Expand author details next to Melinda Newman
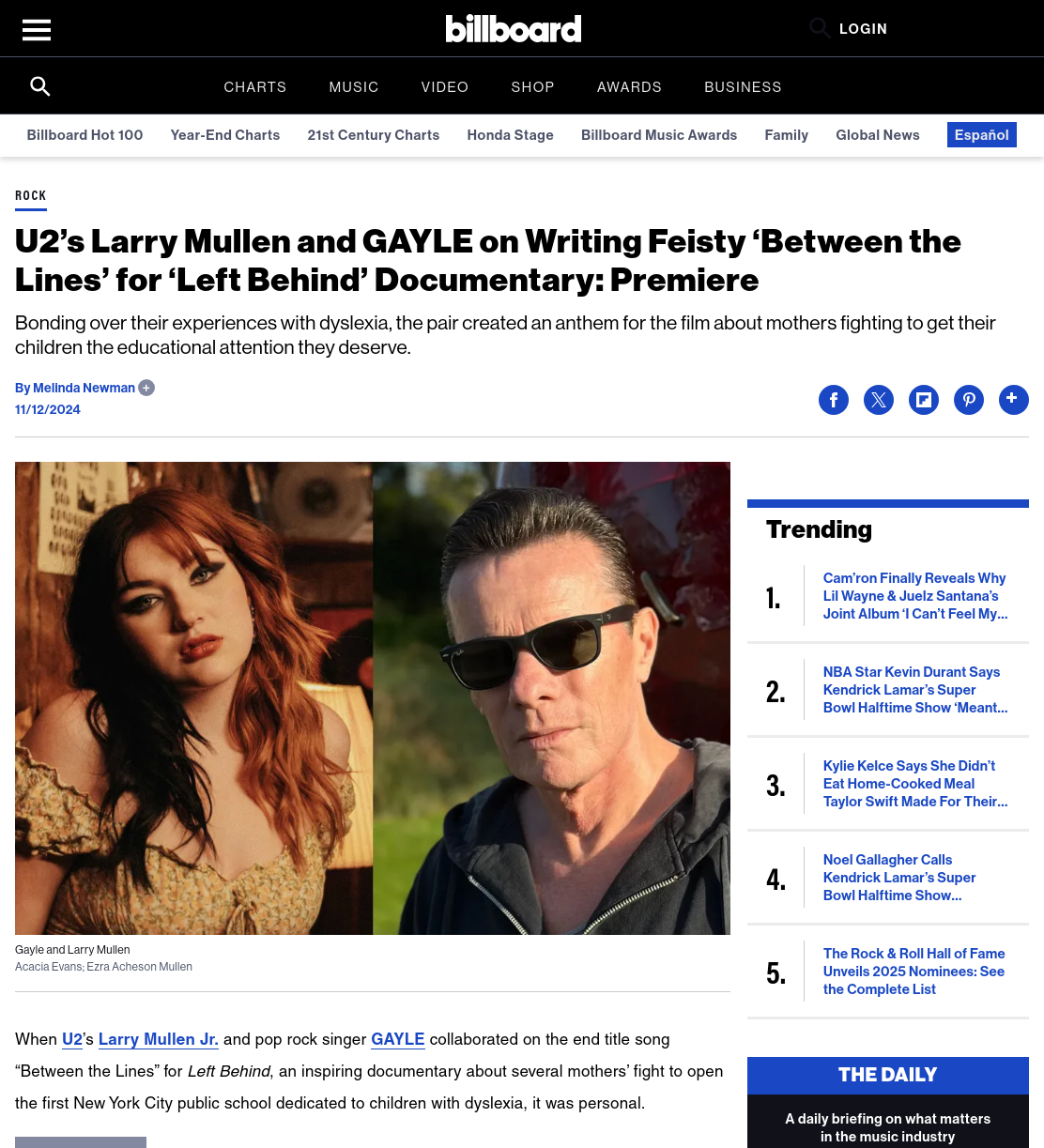The image size is (1044, 1148). [x=146, y=388]
